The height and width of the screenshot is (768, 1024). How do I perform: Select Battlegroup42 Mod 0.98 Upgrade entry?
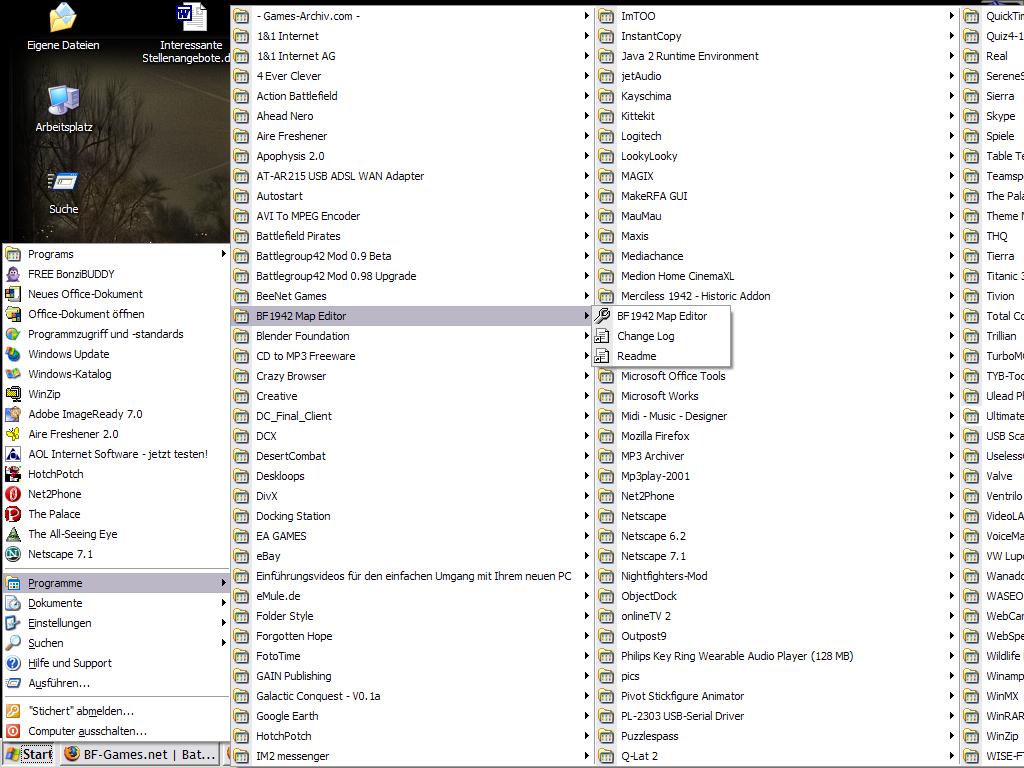[x=411, y=276]
